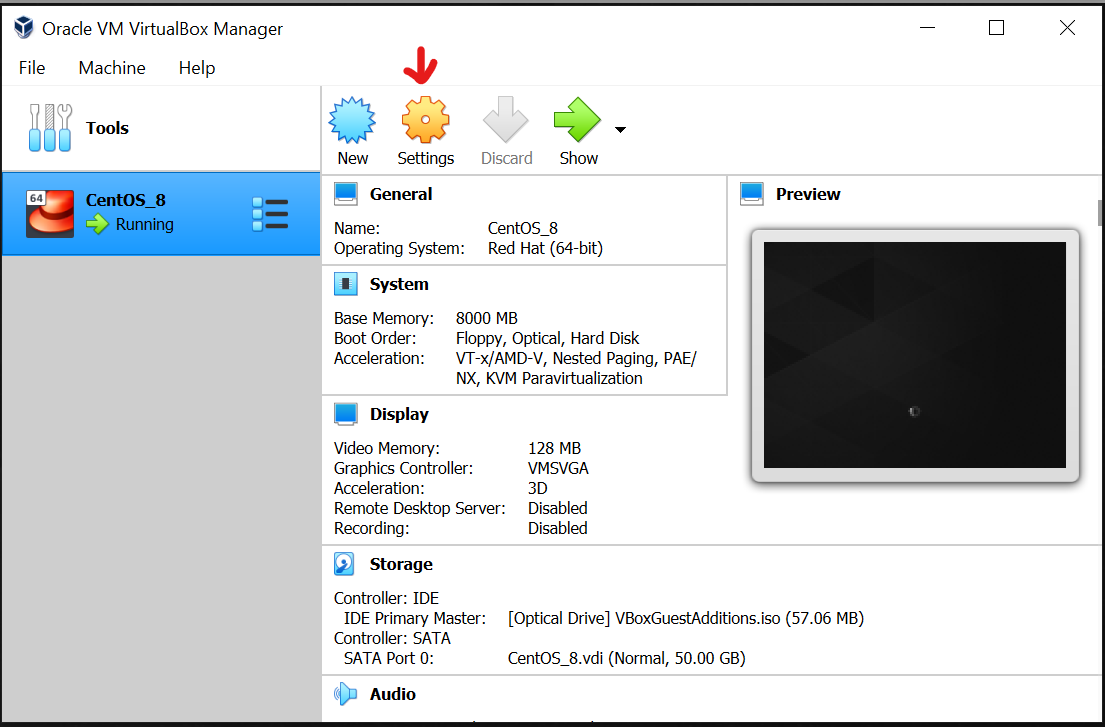
Task: Select the Tools wrench icon
Action: click(50, 128)
